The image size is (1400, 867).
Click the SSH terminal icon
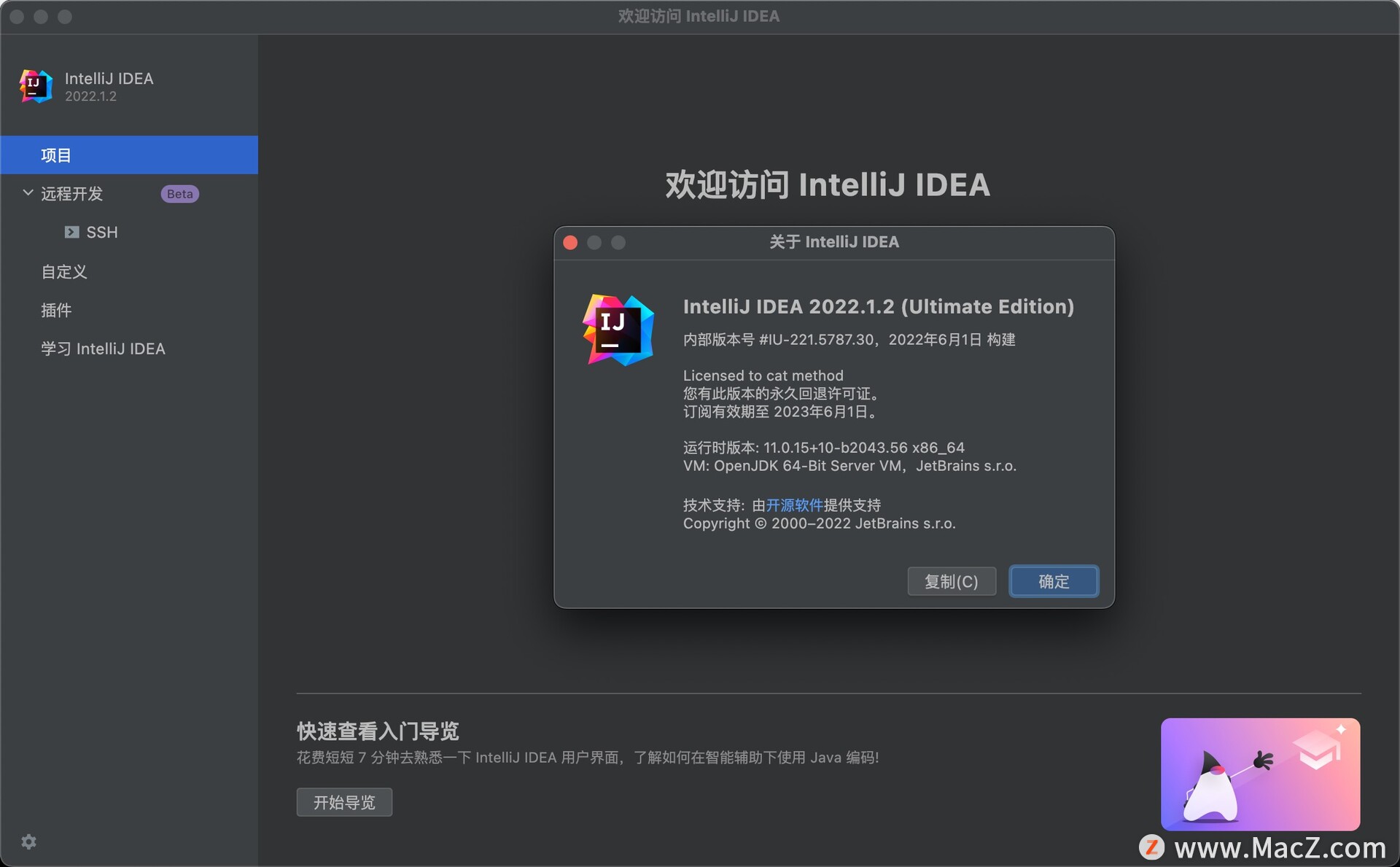pyautogui.click(x=71, y=232)
